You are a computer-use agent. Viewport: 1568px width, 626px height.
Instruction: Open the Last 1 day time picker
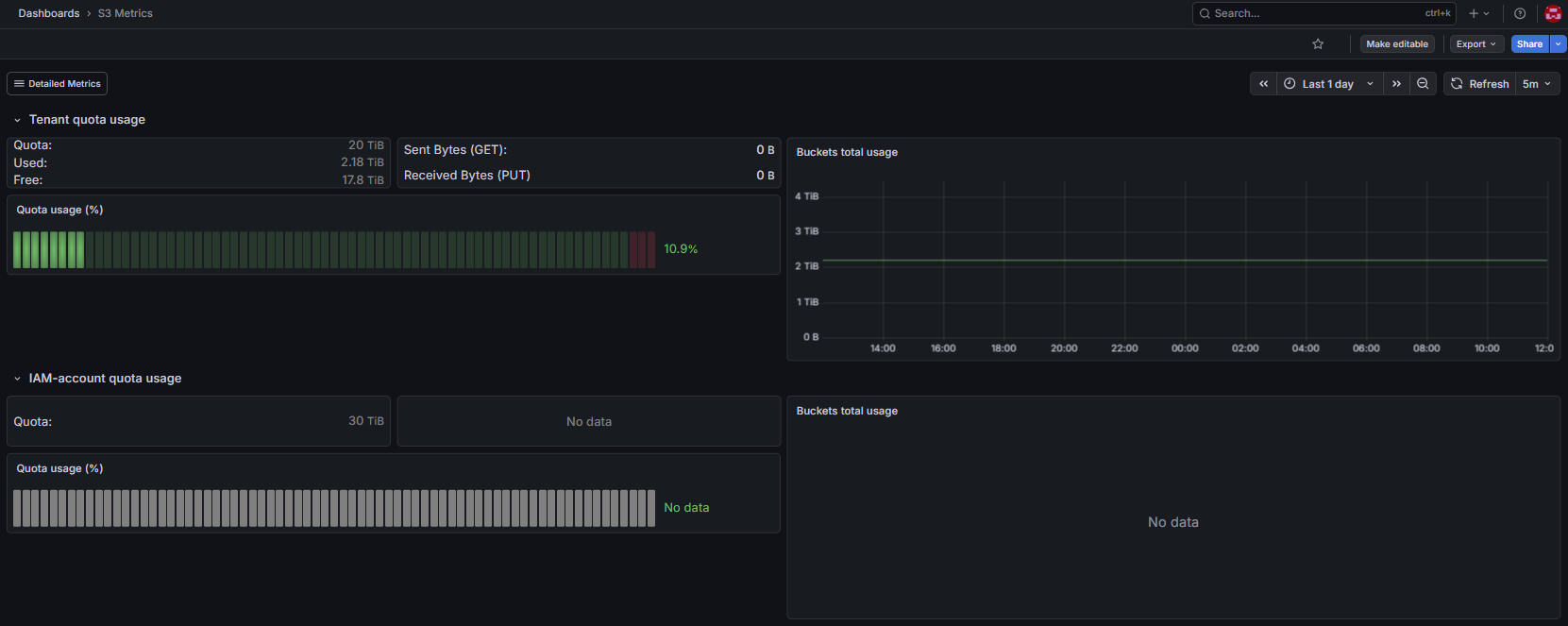click(x=1329, y=84)
